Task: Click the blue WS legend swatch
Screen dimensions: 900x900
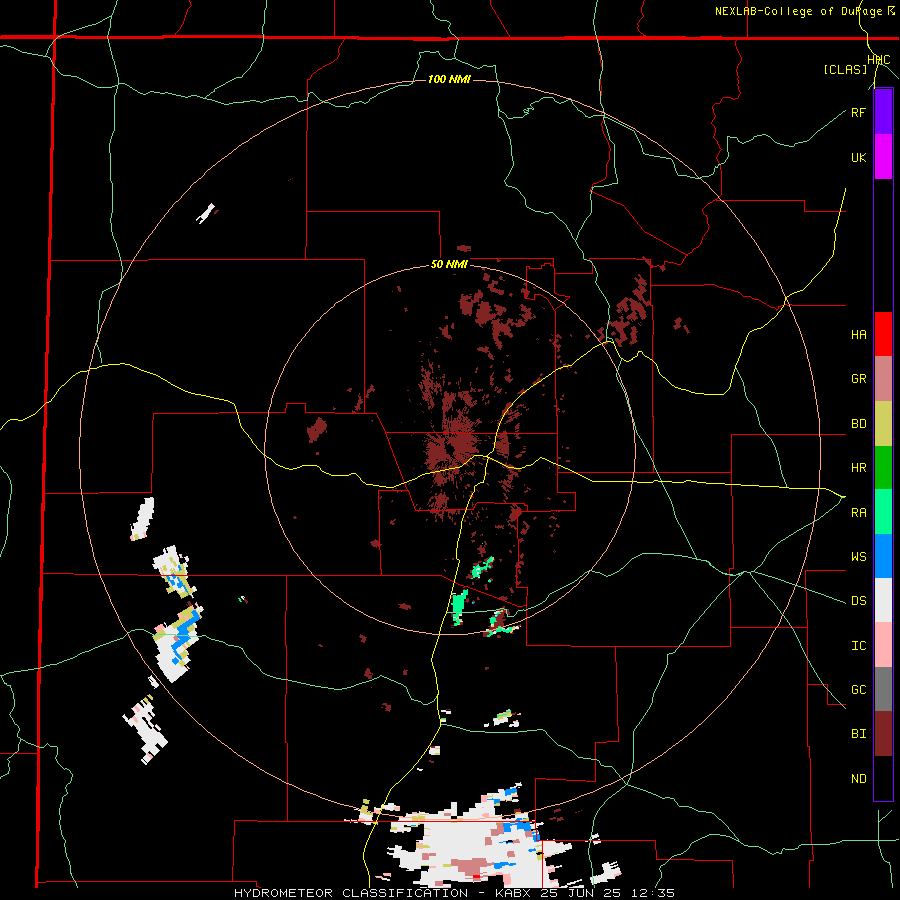Action: pos(883,556)
